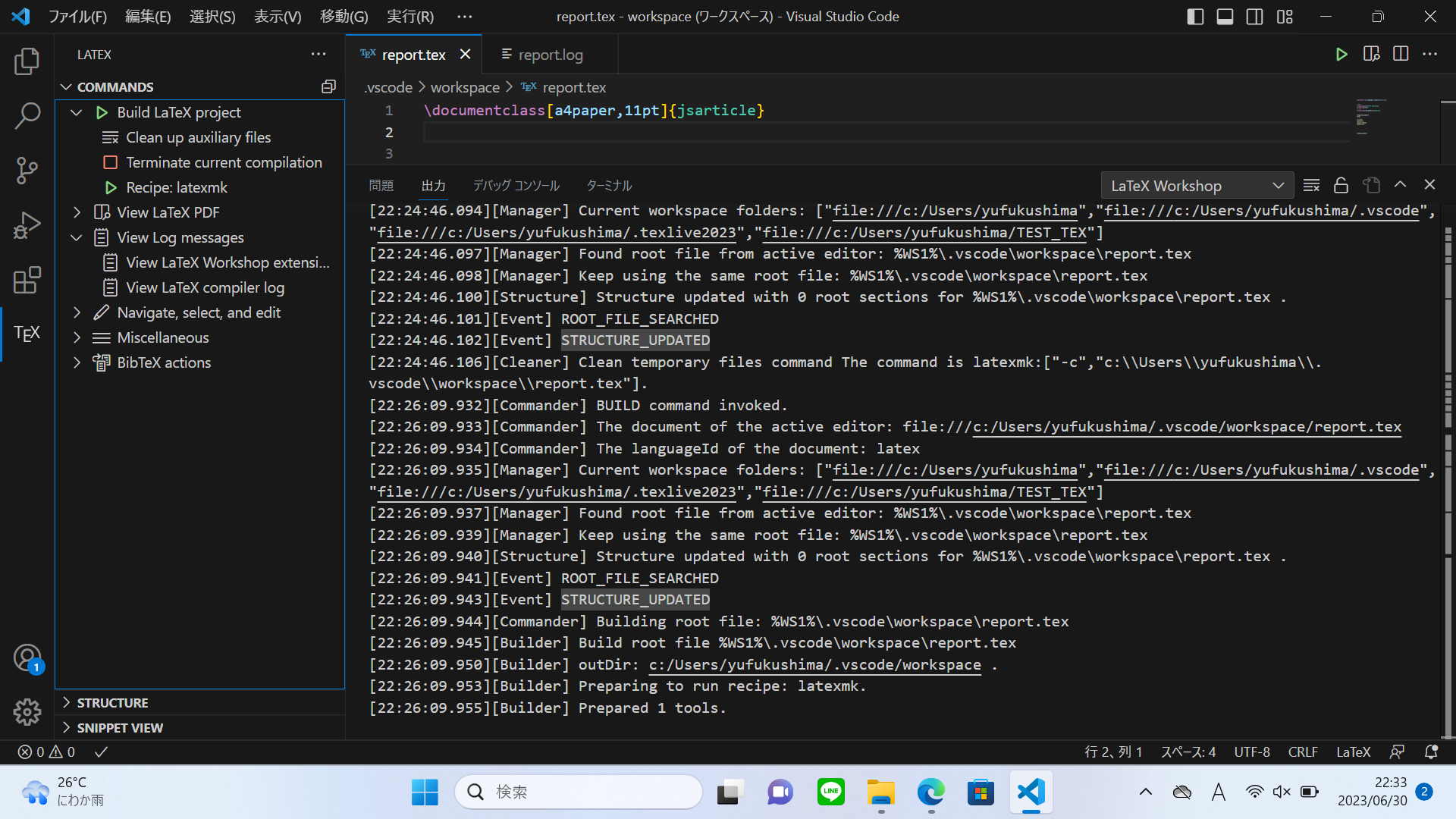Screen dimensions: 1456x819
Task: Switch to the report.log tab
Action: click(551, 55)
